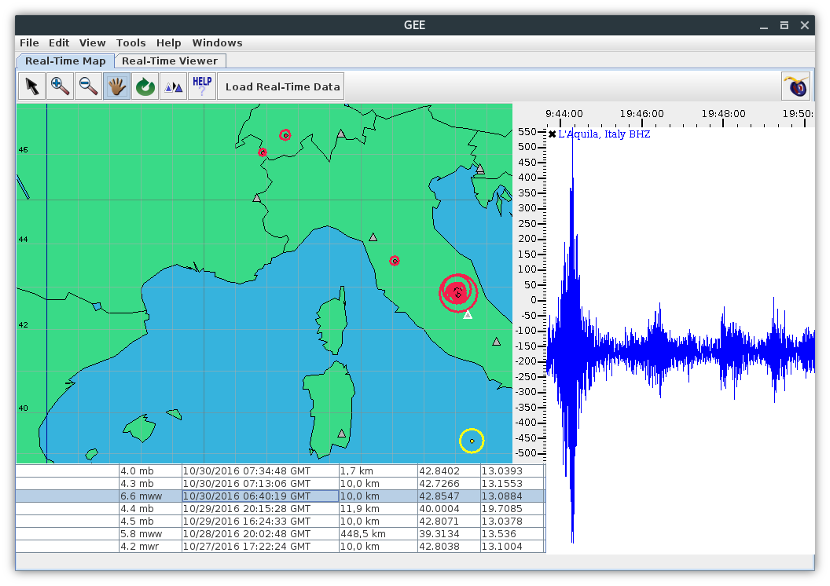The image size is (830, 586).
Task: Select the Real-Time Map tab
Action: pos(65,61)
